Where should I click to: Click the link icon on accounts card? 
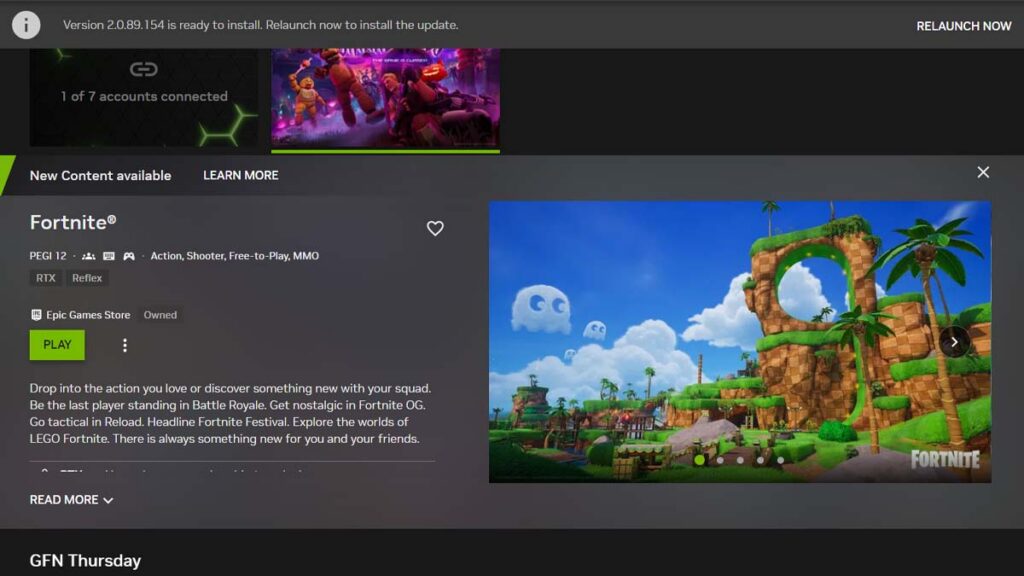coord(144,69)
